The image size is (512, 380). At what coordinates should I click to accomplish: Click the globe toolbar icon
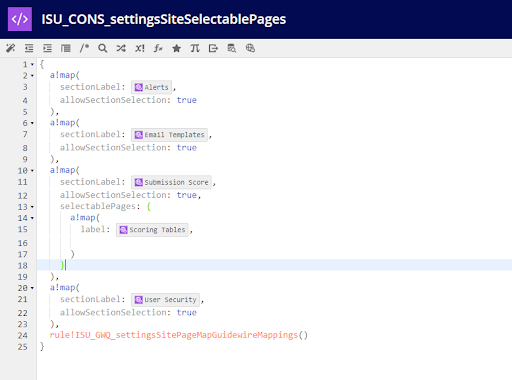coord(250,48)
